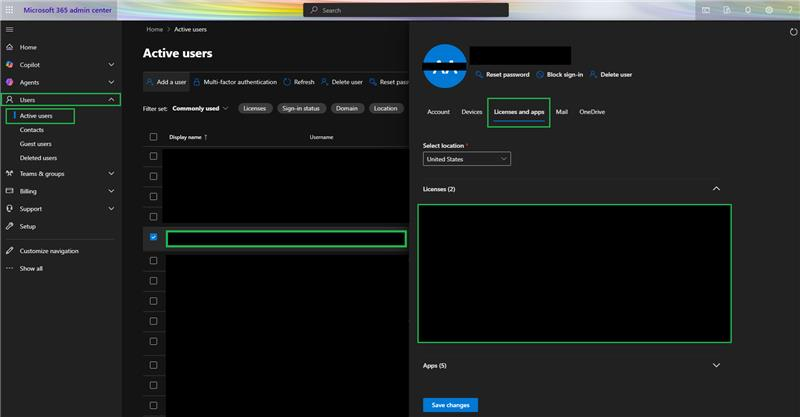The image size is (800, 417).
Task: Open the app launcher waffle icon
Action: point(9,10)
